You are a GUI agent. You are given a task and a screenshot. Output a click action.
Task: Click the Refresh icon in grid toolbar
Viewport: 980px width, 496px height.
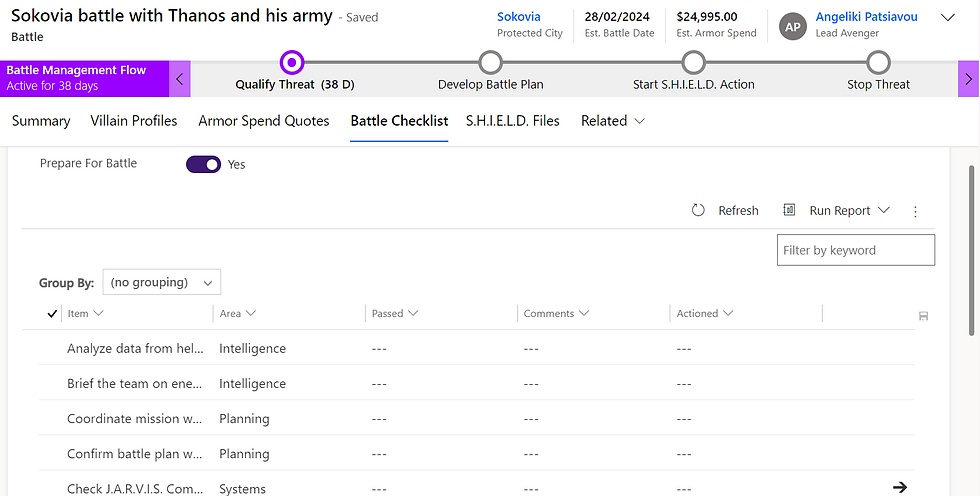[698, 211]
